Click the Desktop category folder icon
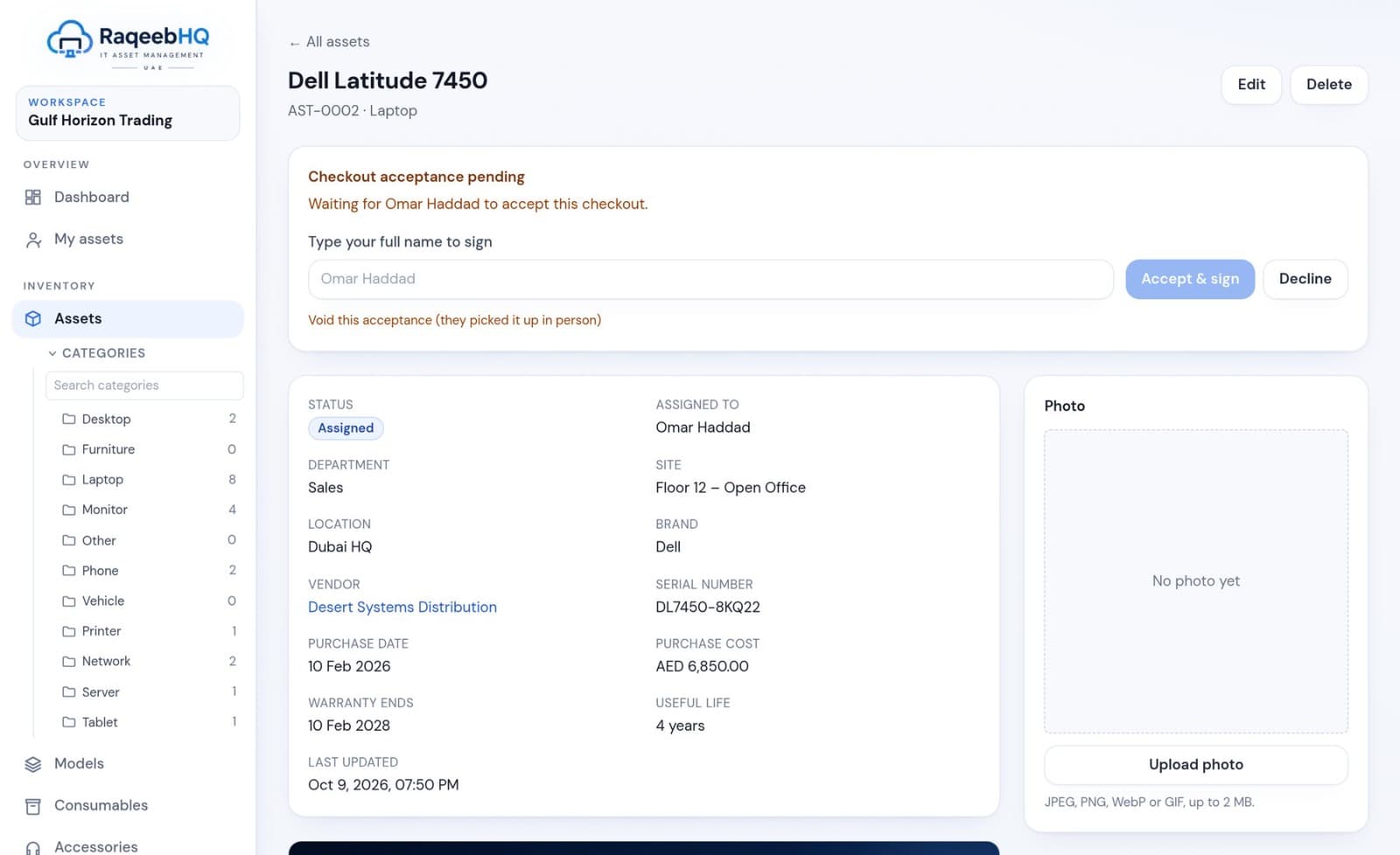The image size is (1400, 855). tap(69, 419)
